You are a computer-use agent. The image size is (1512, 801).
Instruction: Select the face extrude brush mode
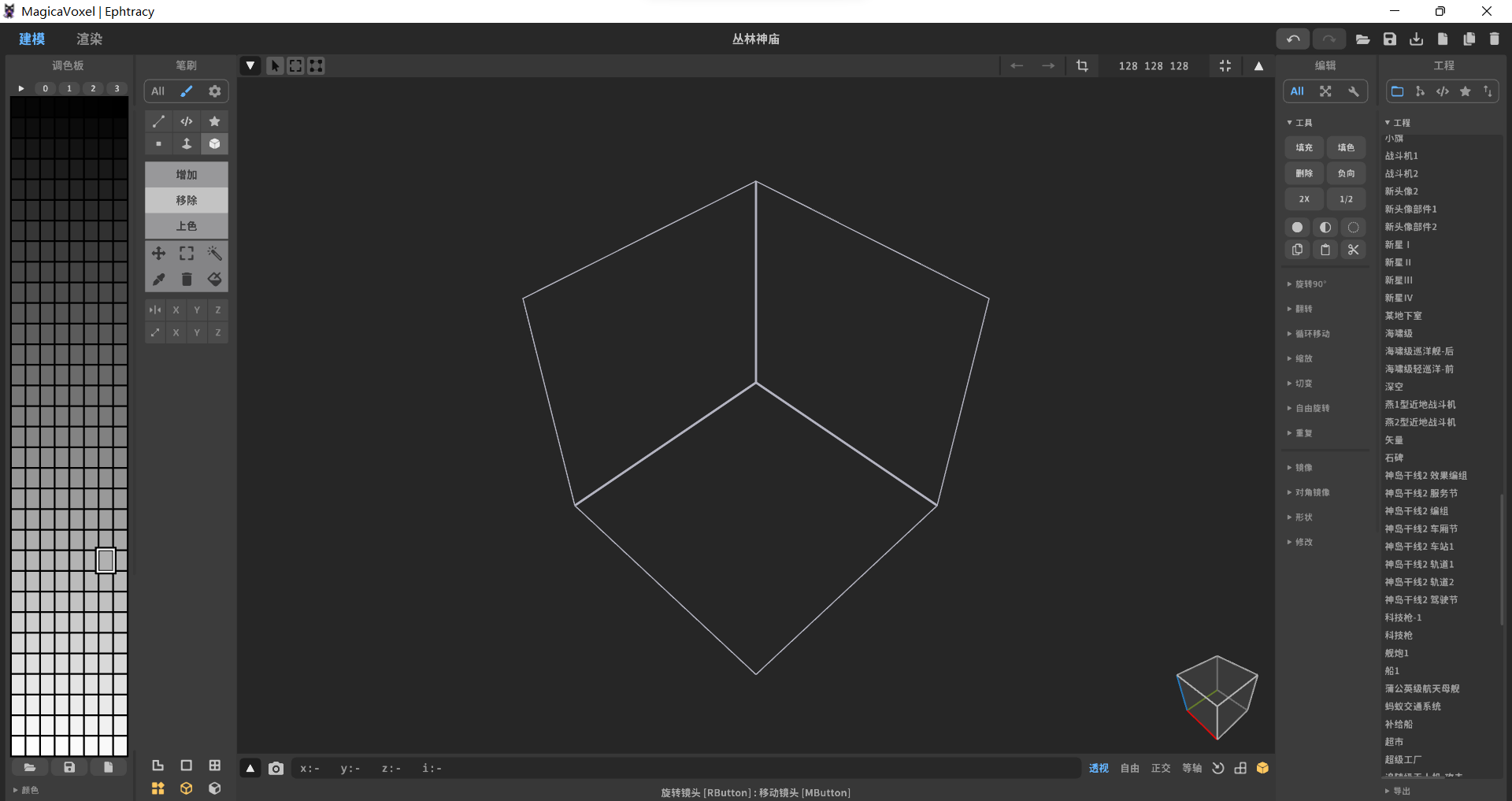coord(187,144)
